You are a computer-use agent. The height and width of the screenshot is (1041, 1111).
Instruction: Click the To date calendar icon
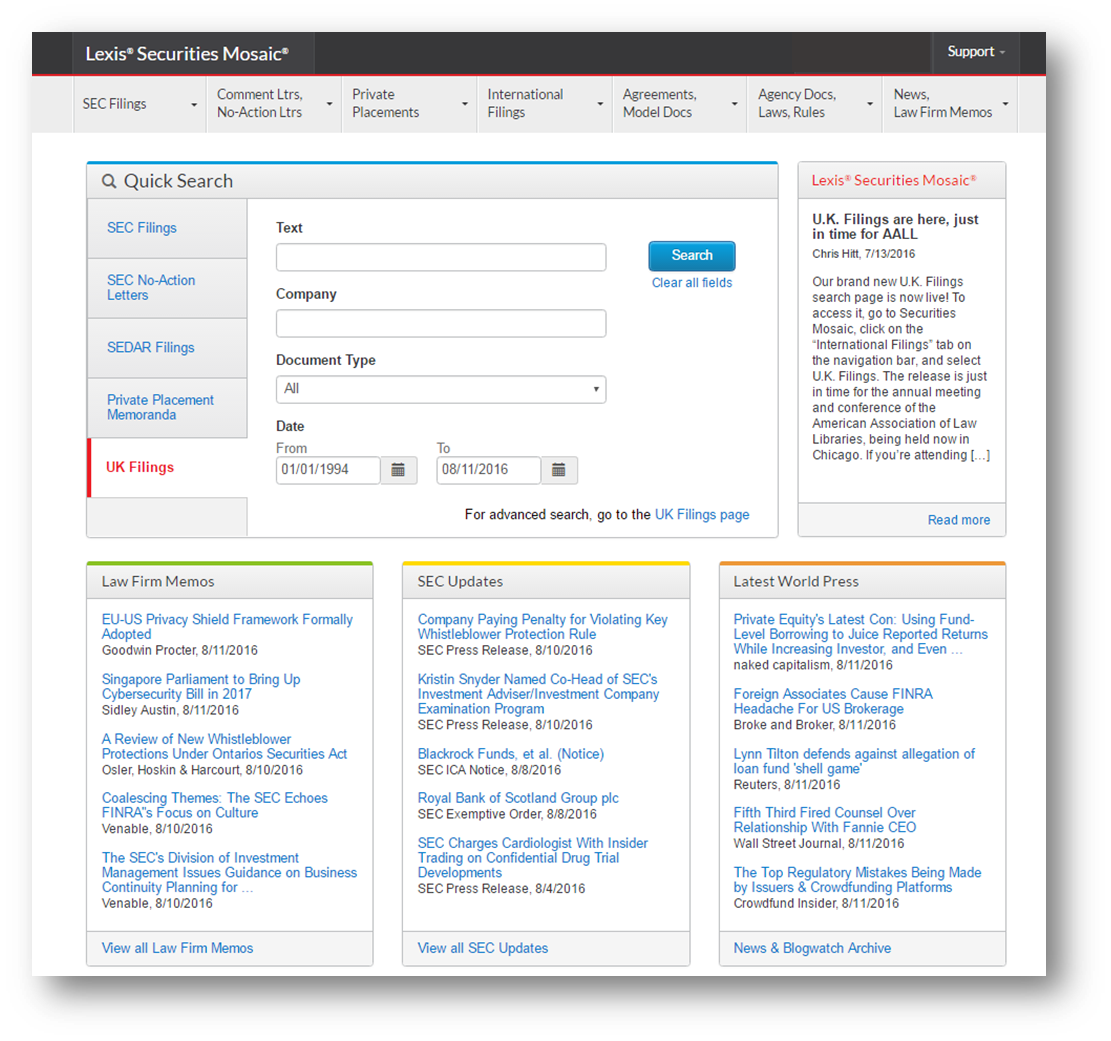click(559, 470)
